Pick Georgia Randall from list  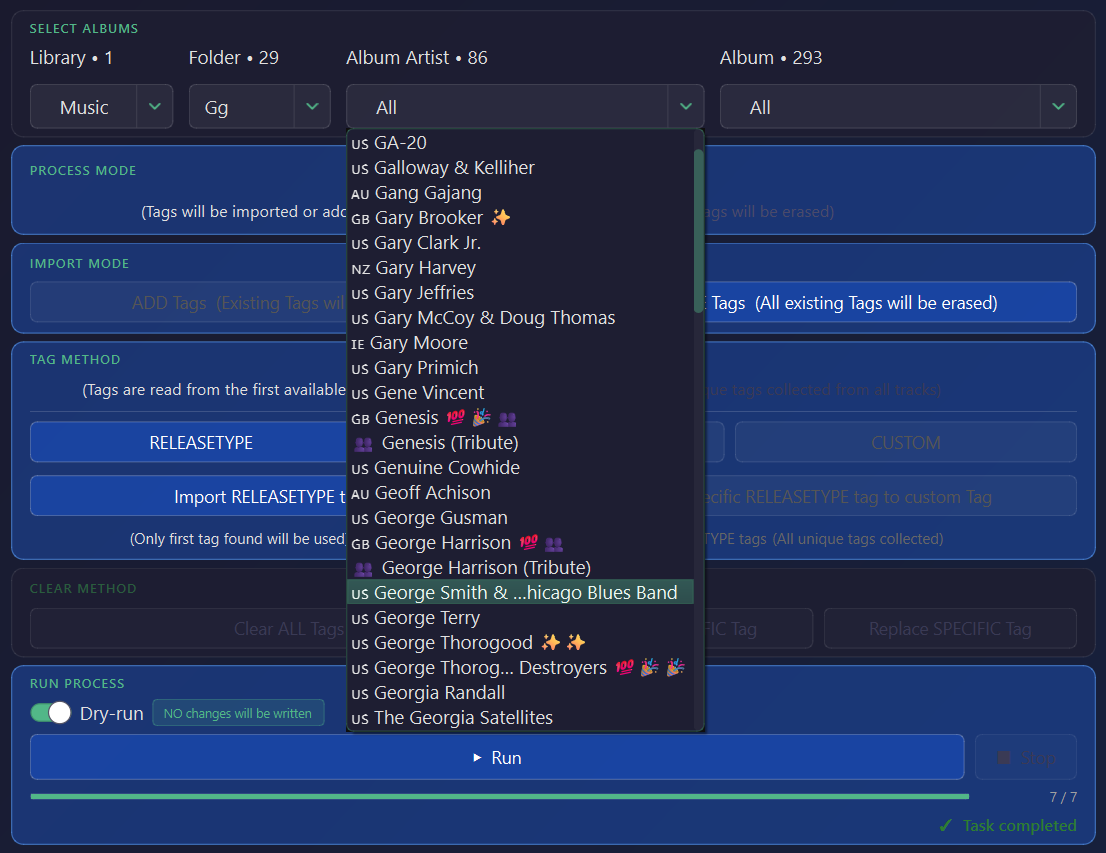(x=521, y=693)
